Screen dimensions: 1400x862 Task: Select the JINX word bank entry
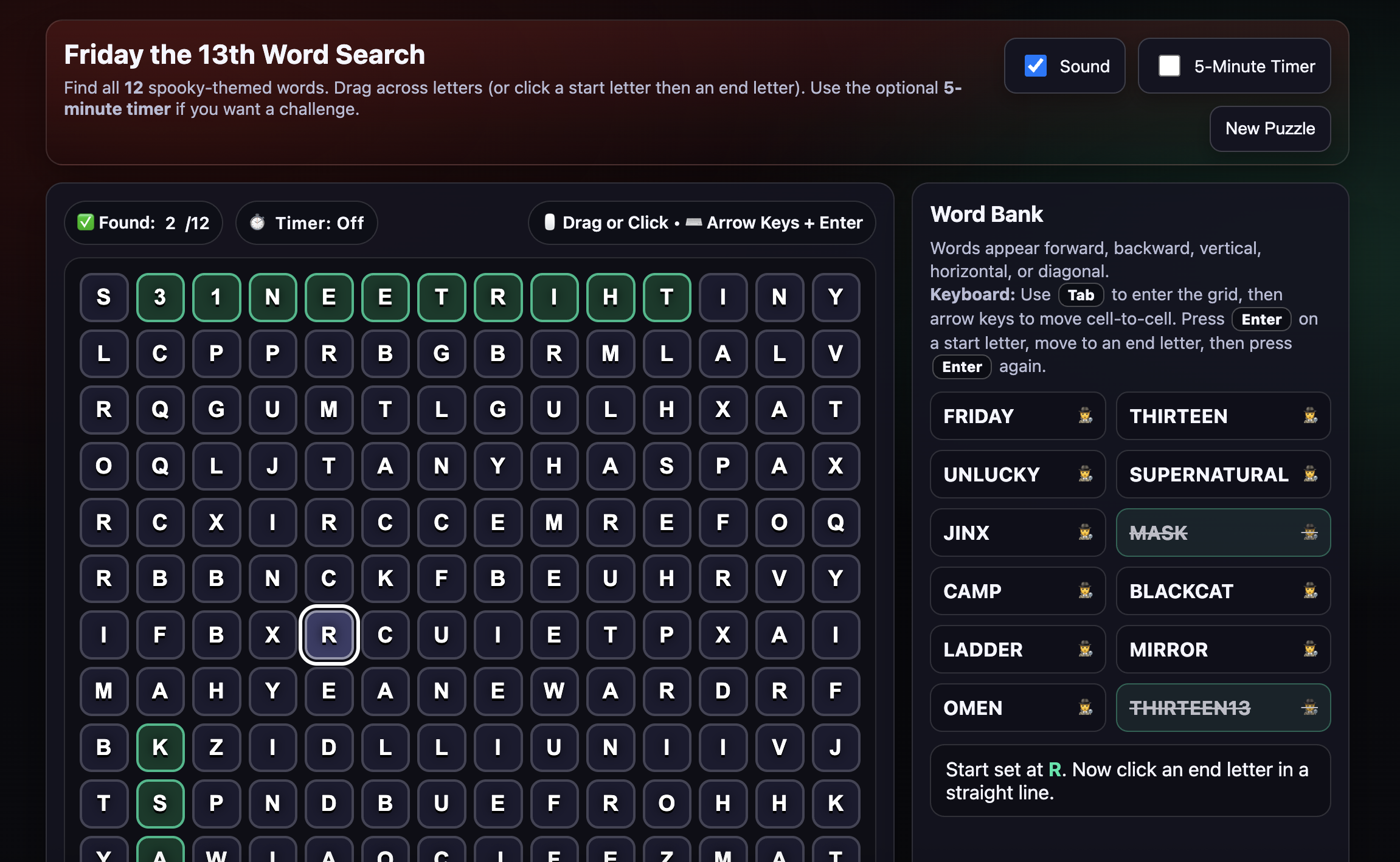point(1017,533)
